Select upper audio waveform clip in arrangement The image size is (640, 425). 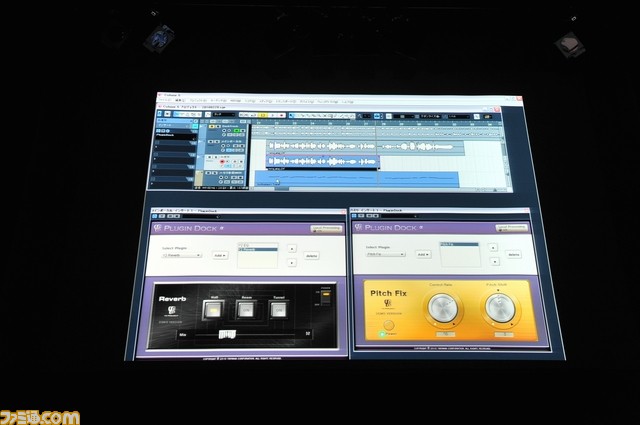365,147
